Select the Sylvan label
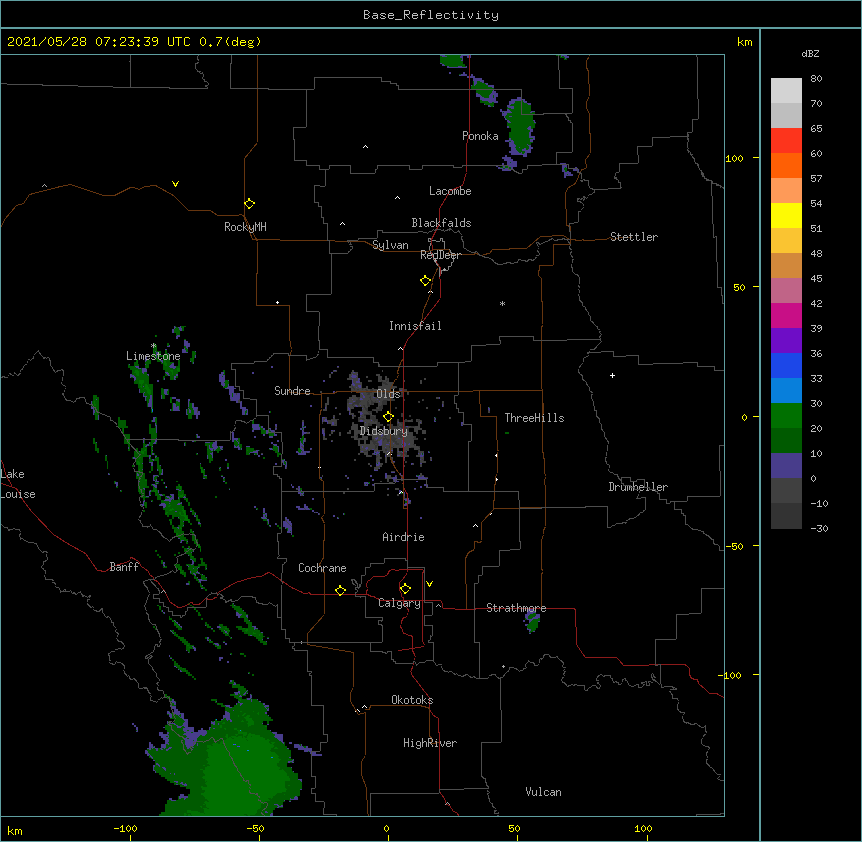Image resolution: width=862 pixels, height=842 pixels. (390, 245)
